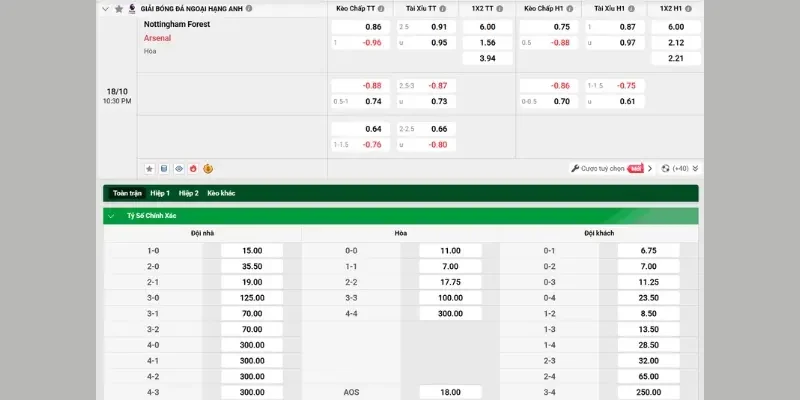Image resolution: width=800 pixels, height=400 pixels.
Task: Click the wrench Cược tuỳ chọn icon
Action: pos(574,168)
